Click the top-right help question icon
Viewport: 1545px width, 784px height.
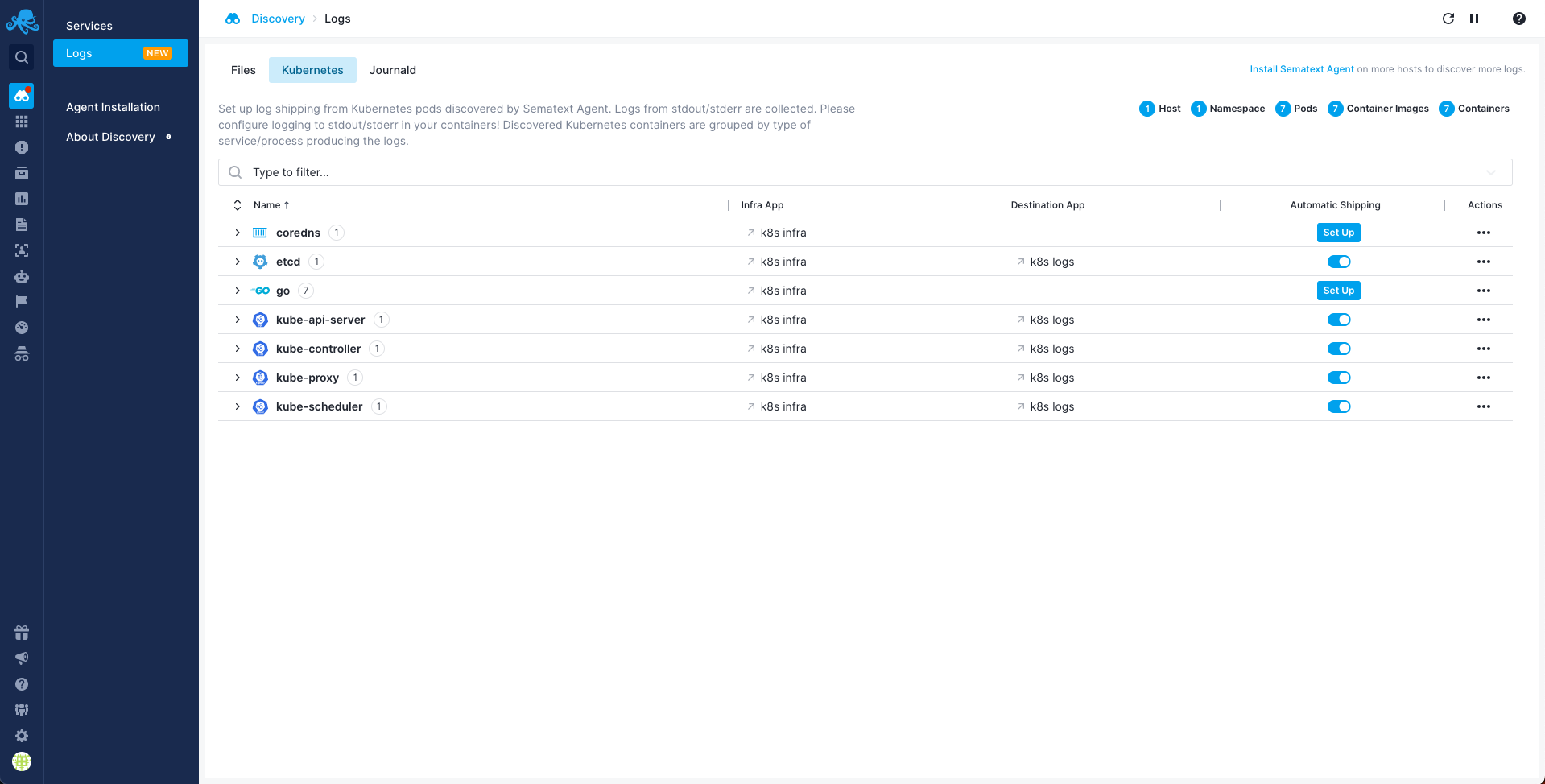(x=1519, y=19)
